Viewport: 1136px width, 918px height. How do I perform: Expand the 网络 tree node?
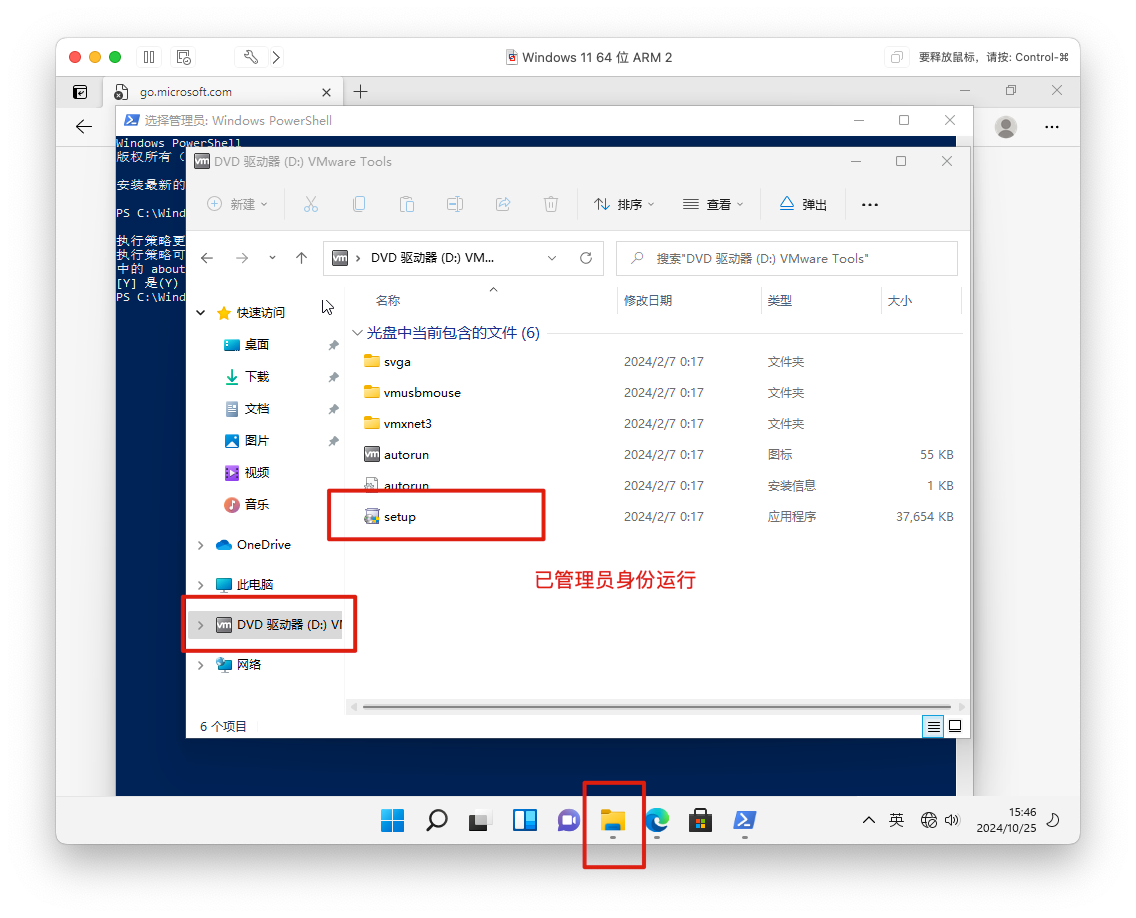(201, 664)
